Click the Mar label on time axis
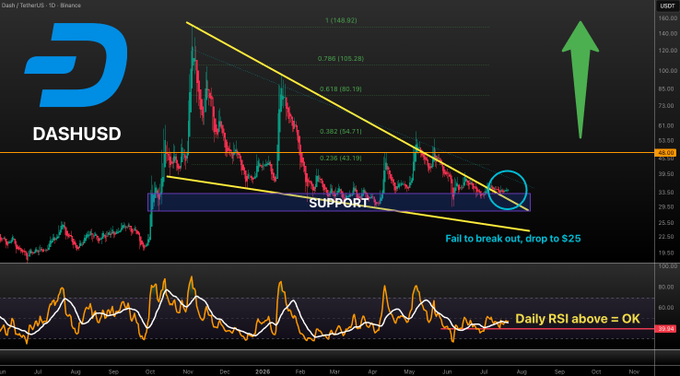Screen dimensions: 680x376 334,372
